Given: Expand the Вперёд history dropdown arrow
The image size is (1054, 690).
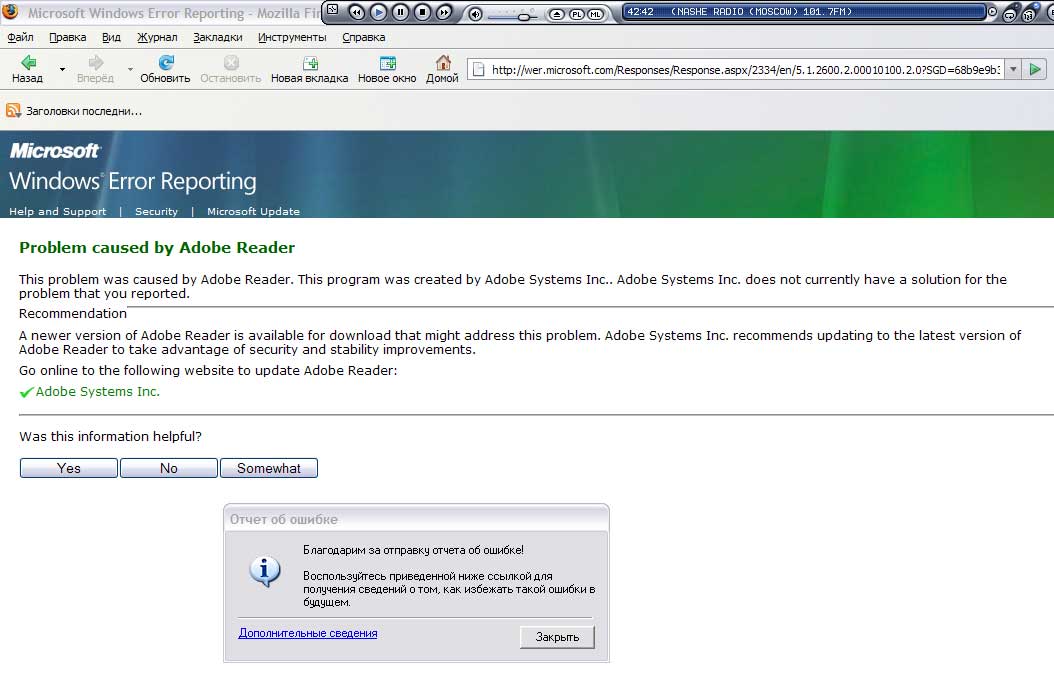Looking at the screenshot, I should (x=130, y=69).
